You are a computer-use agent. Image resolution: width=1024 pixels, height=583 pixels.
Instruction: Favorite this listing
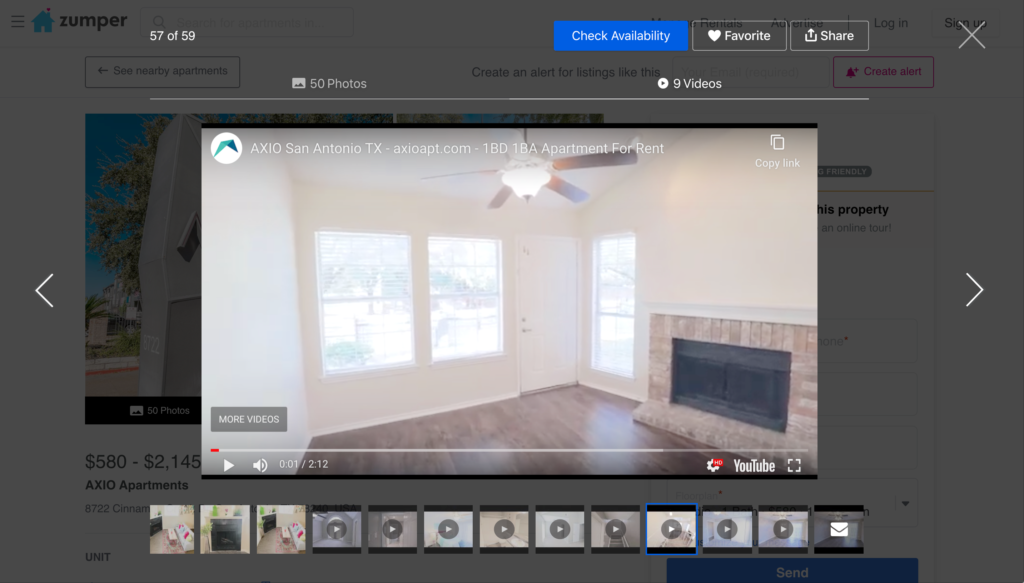(x=739, y=36)
